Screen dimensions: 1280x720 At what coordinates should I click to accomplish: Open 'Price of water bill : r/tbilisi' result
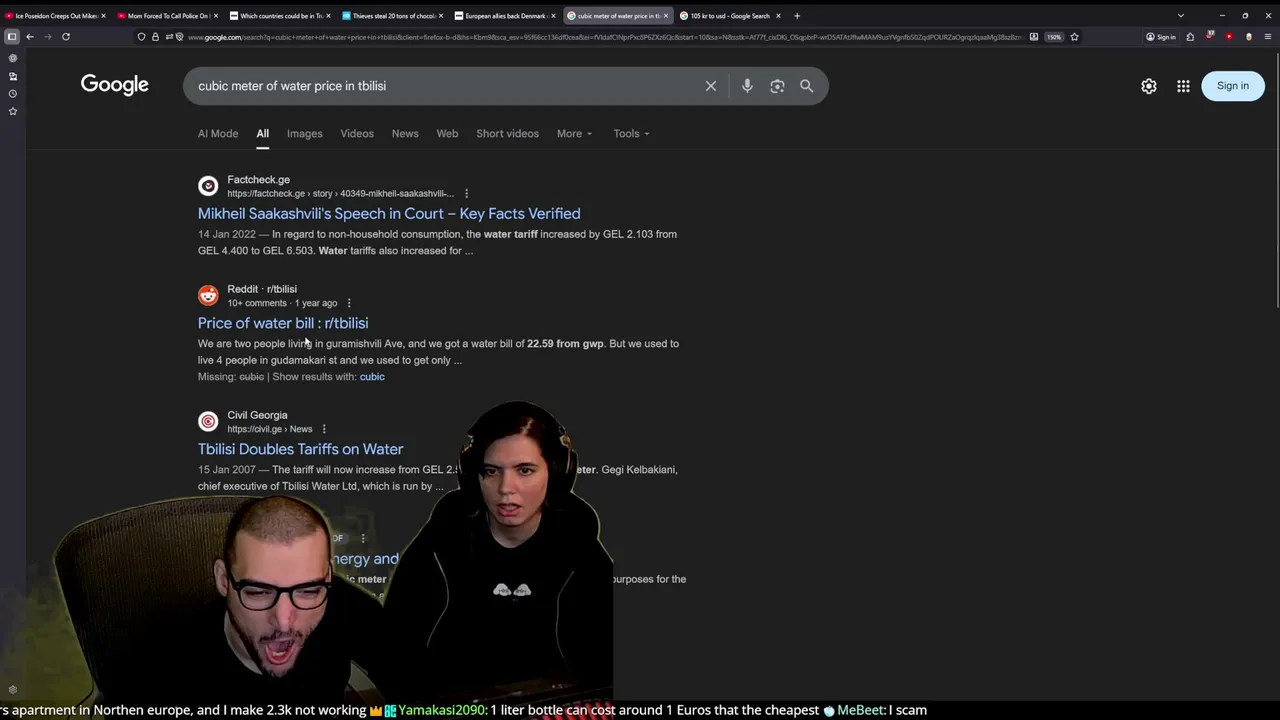[x=283, y=323]
